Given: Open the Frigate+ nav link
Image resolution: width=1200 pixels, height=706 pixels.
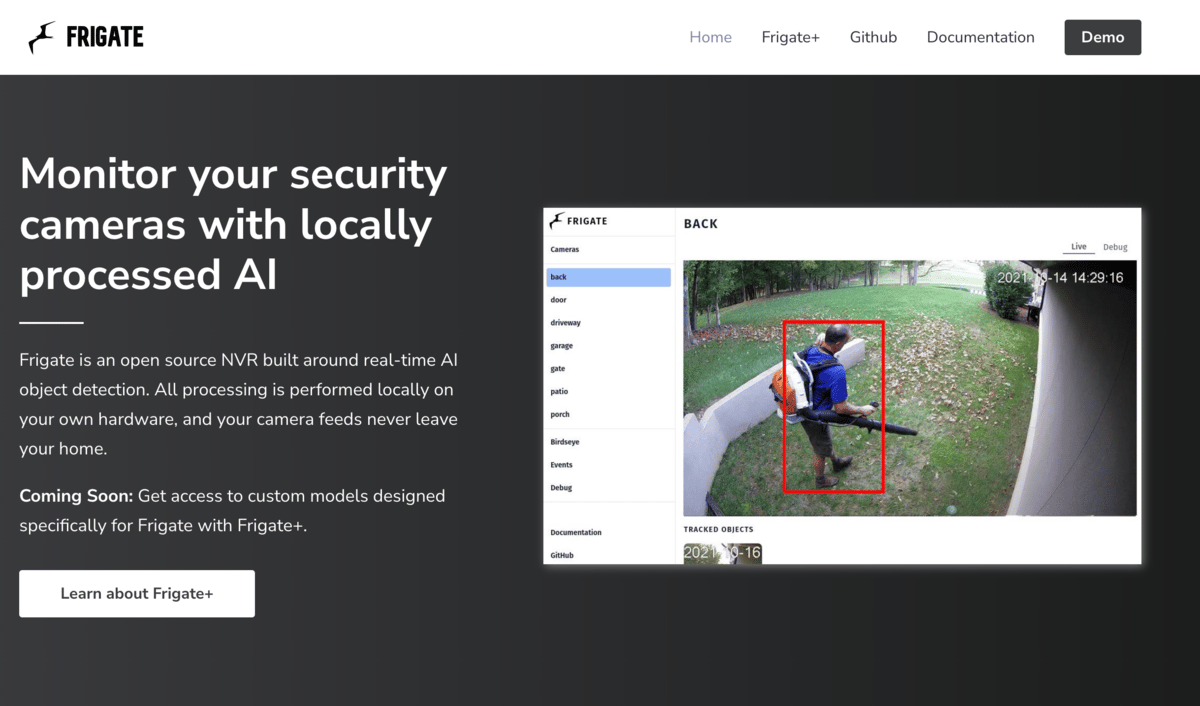Looking at the screenshot, I should pyautogui.click(x=791, y=37).
